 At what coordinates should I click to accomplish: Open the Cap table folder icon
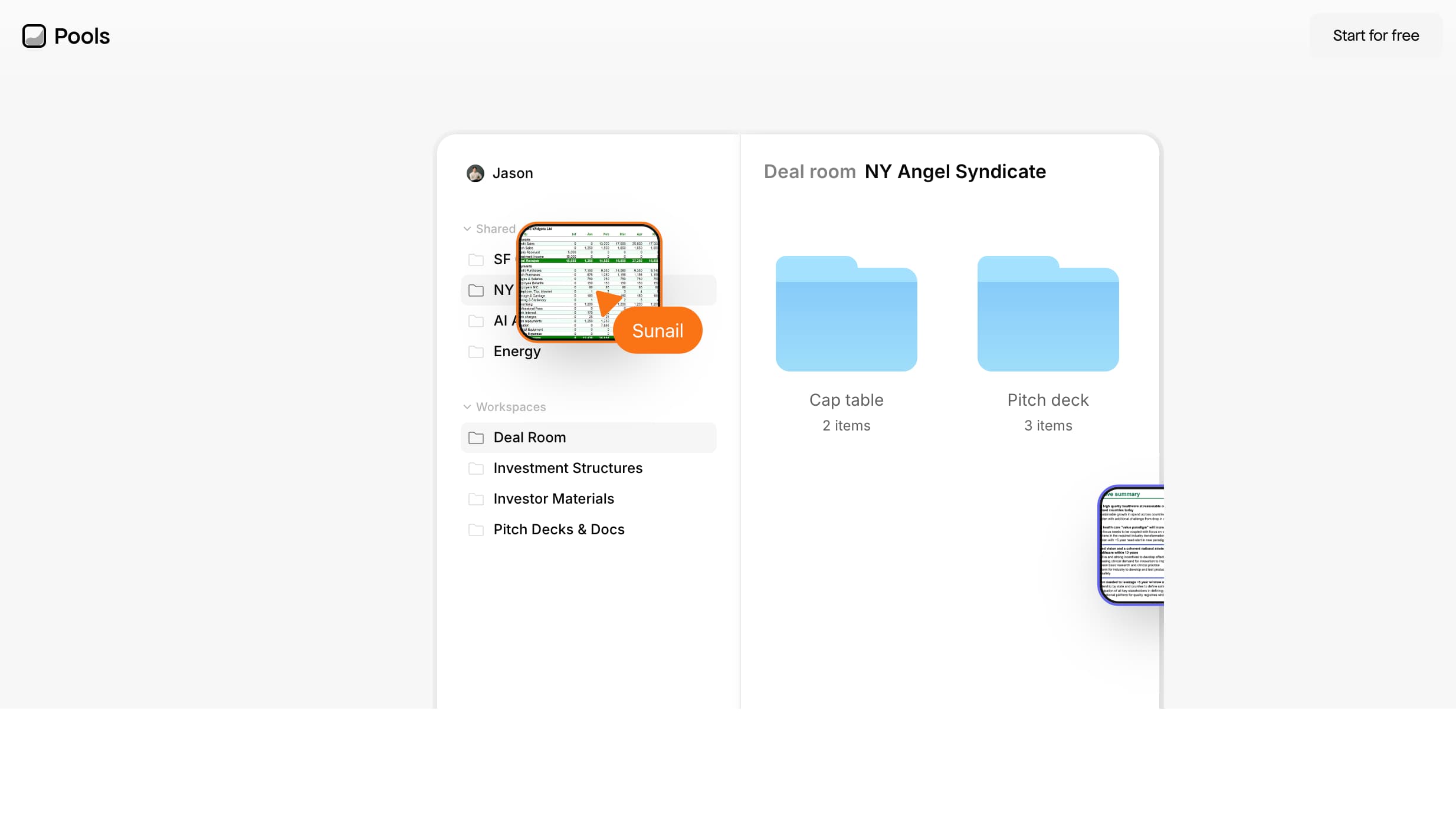[x=846, y=314]
